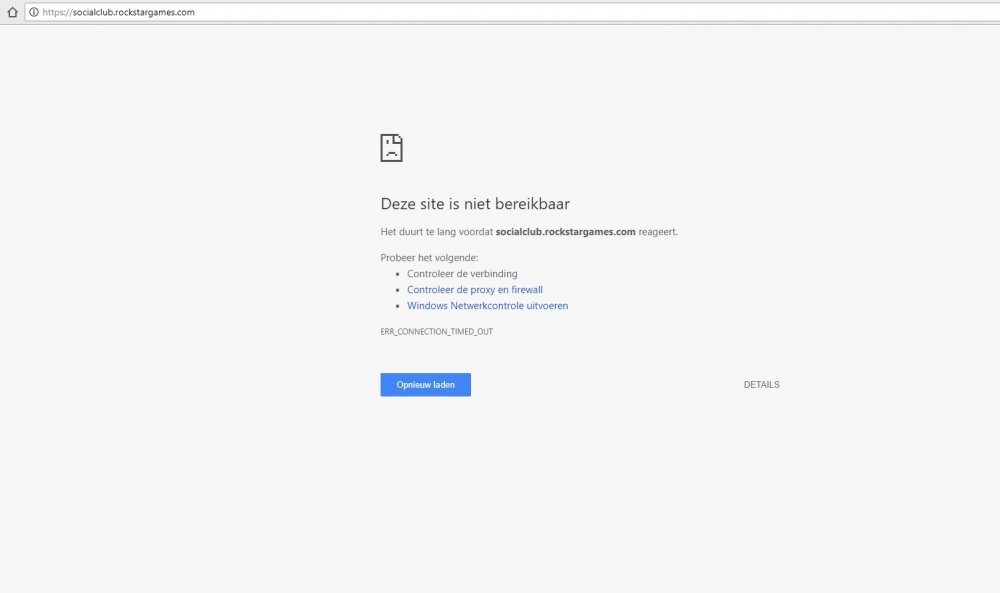Select error code ERR_CONNECTION_TIMED_OUT text

tap(437, 332)
